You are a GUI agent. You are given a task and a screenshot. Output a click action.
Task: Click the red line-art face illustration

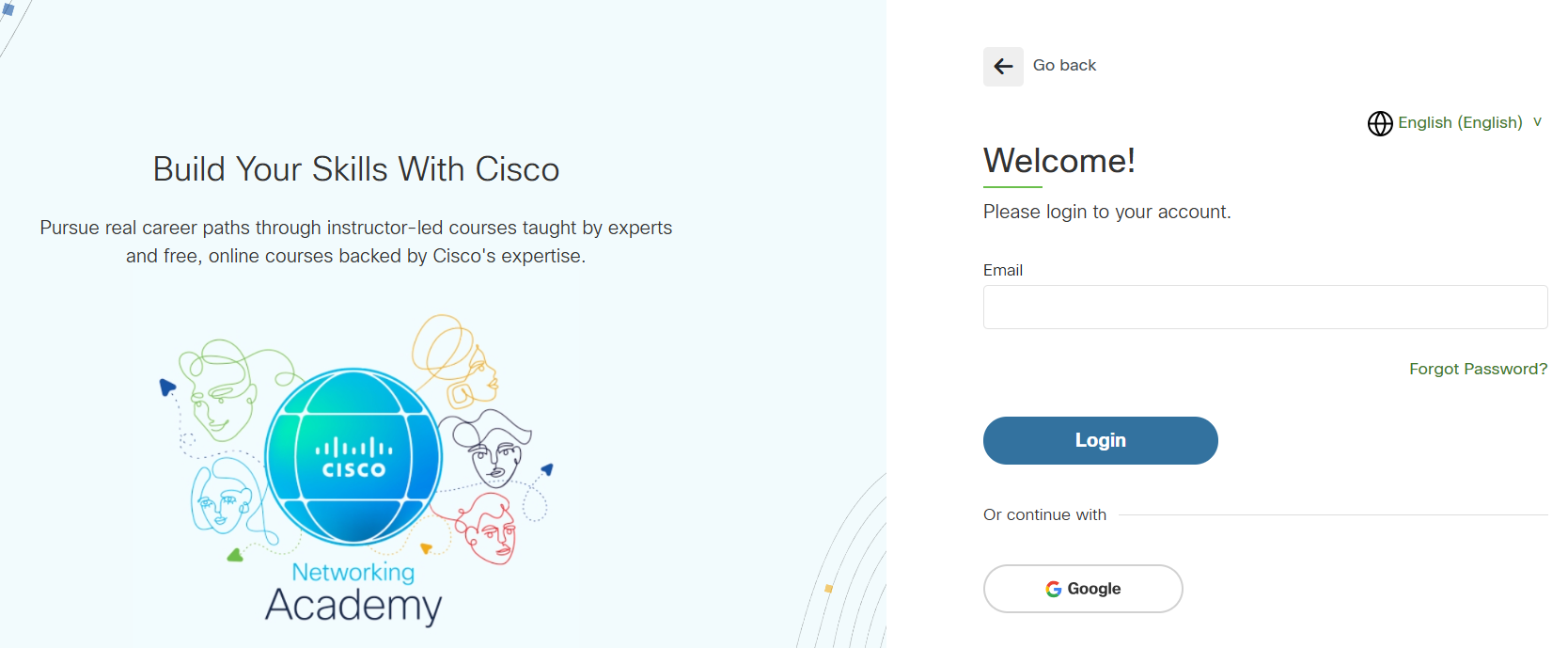pyautogui.click(x=486, y=529)
